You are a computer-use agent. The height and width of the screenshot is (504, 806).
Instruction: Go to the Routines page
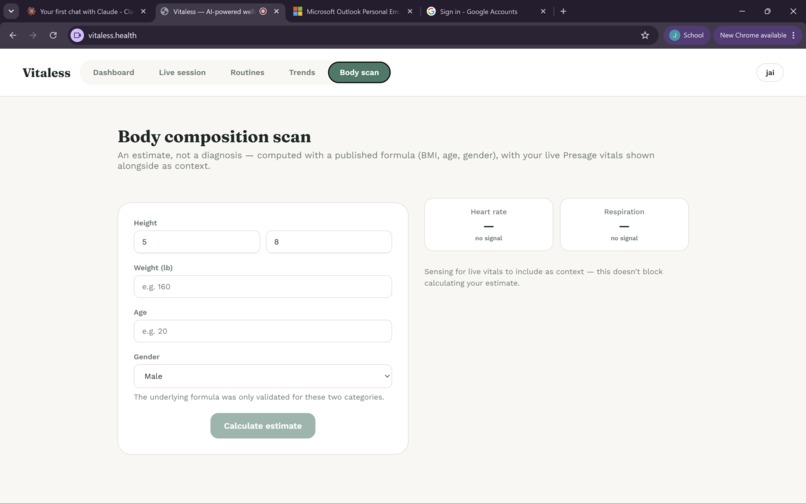(x=247, y=73)
